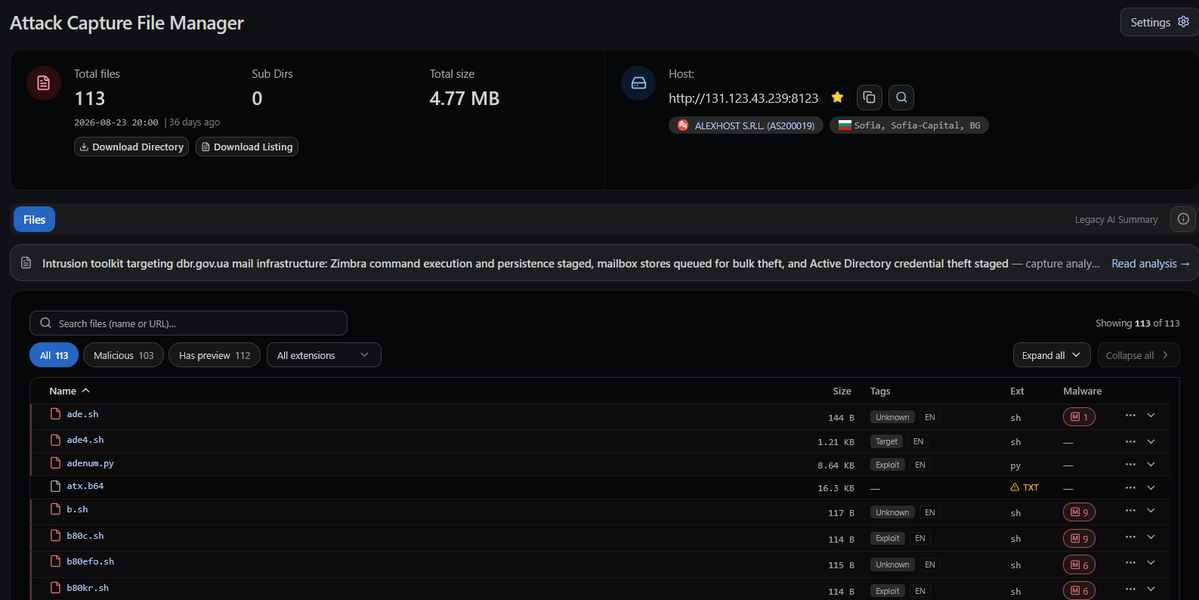
Task: Open Settings
Action: (x=1159, y=22)
